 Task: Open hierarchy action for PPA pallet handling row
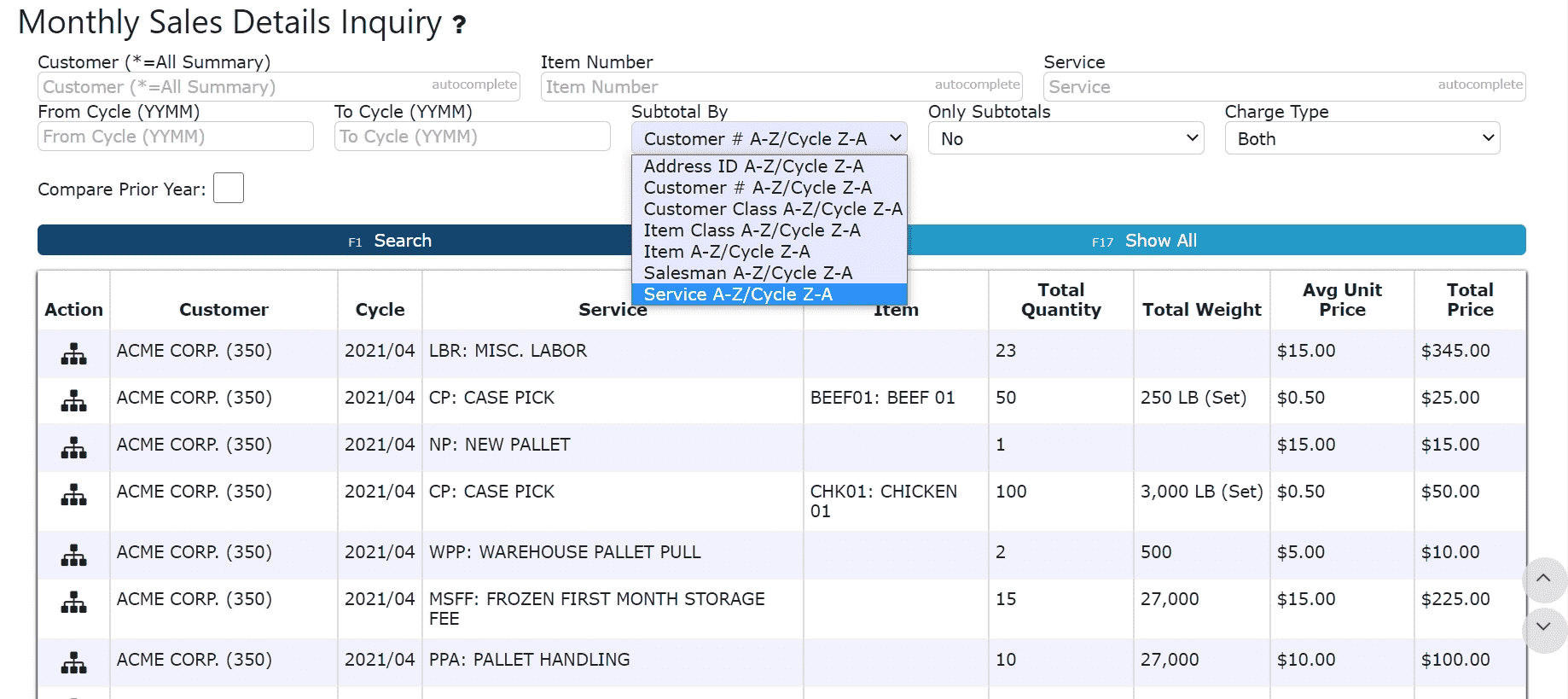[x=74, y=662]
